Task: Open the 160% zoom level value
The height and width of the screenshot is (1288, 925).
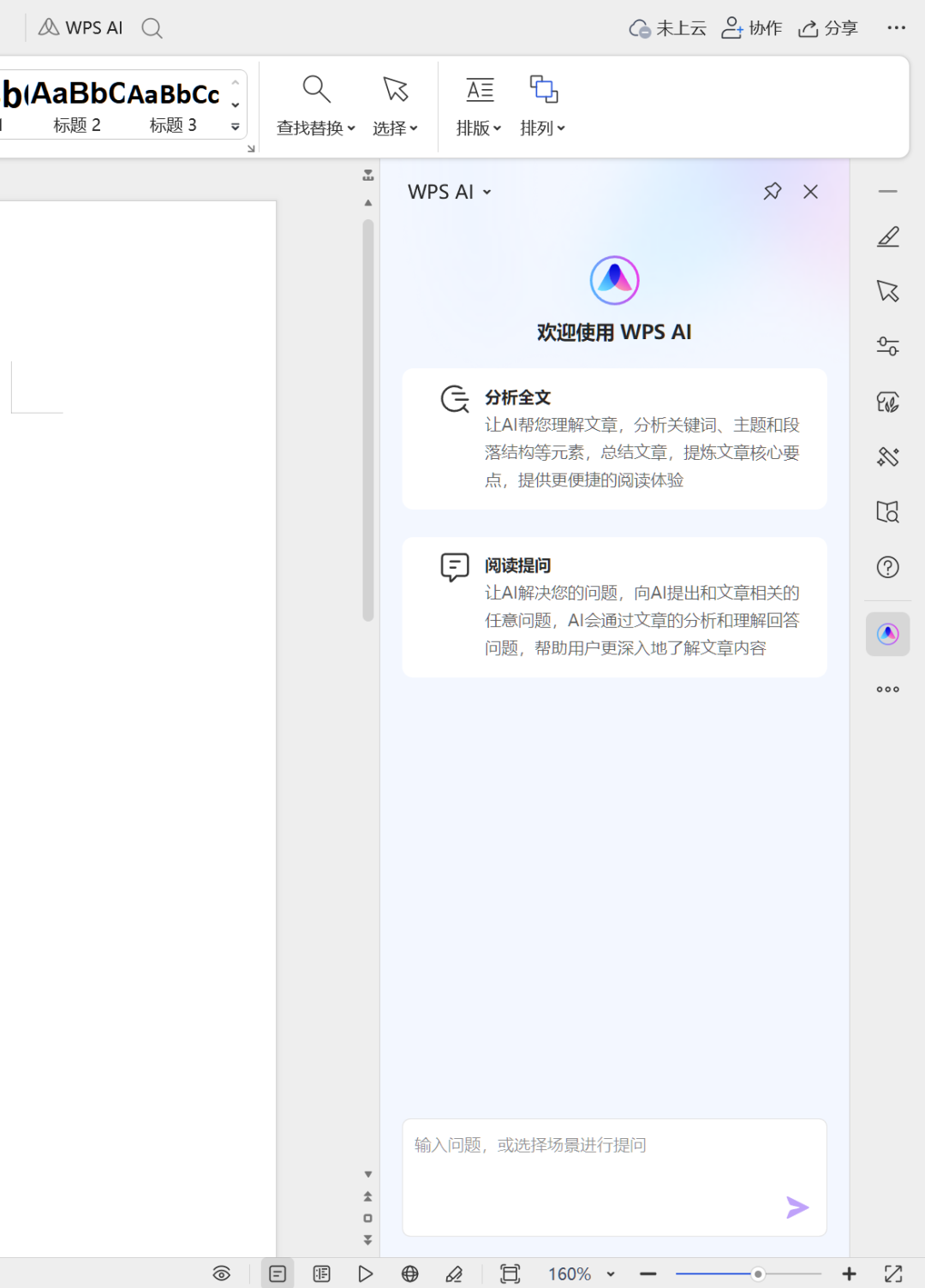Action: click(x=570, y=1274)
